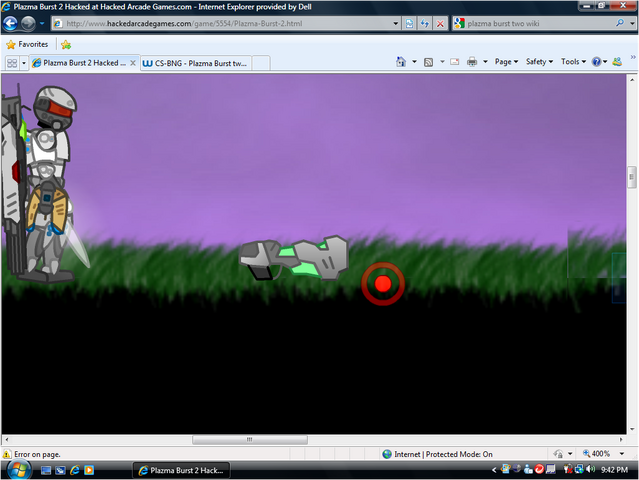Close the Plazma Burst 2 Hacked tab
Image resolution: width=639 pixels, height=480 pixels.
point(133,63)
